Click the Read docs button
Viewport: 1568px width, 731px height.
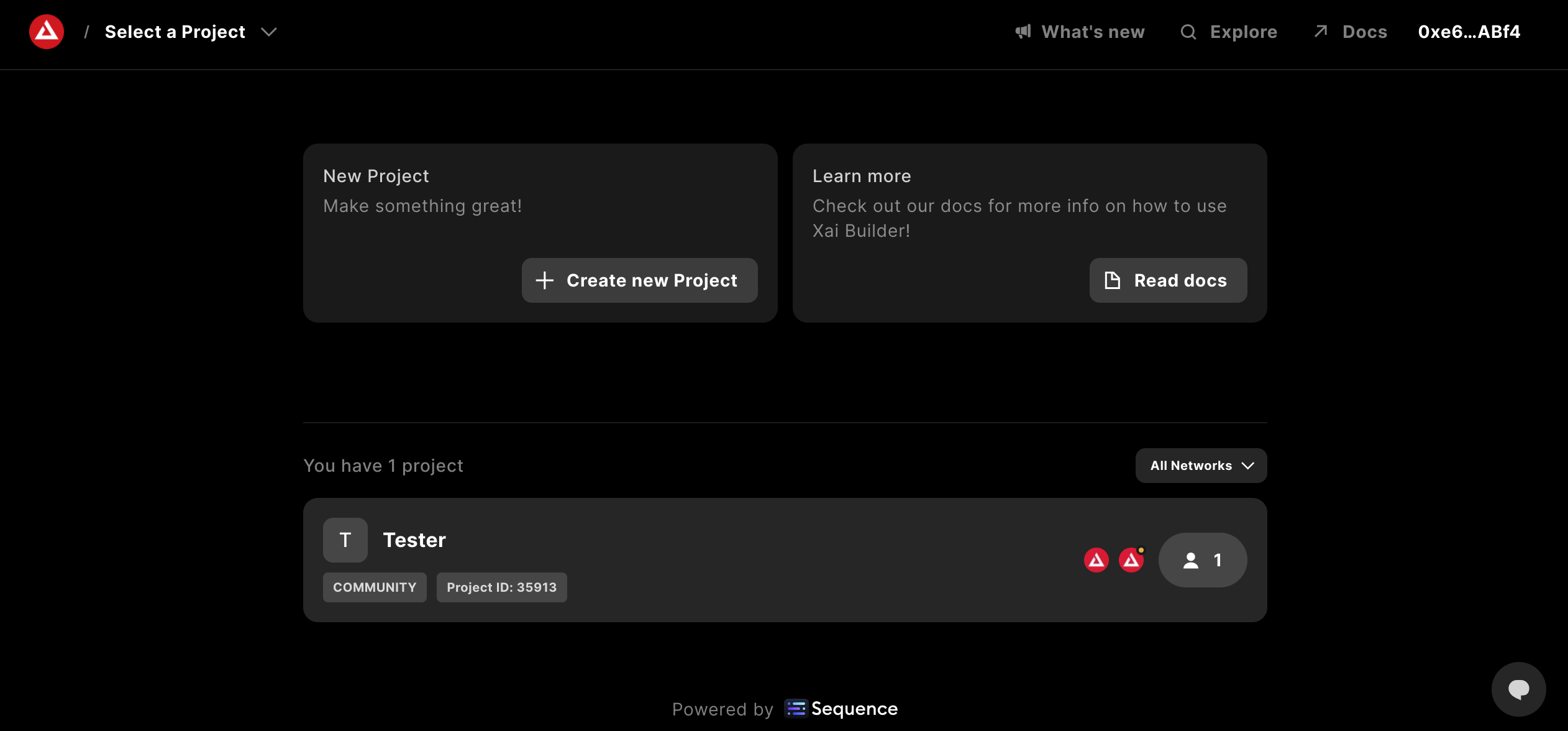1168,280
